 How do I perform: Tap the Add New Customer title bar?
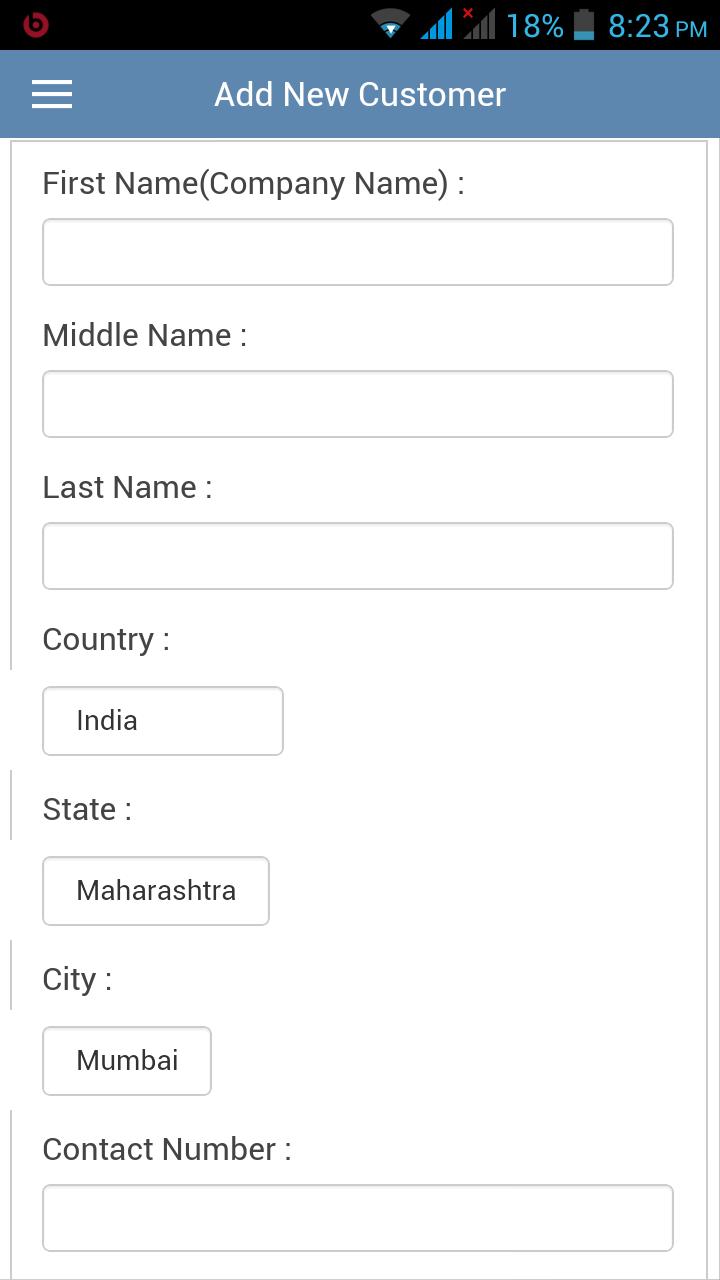coord(359,93)
